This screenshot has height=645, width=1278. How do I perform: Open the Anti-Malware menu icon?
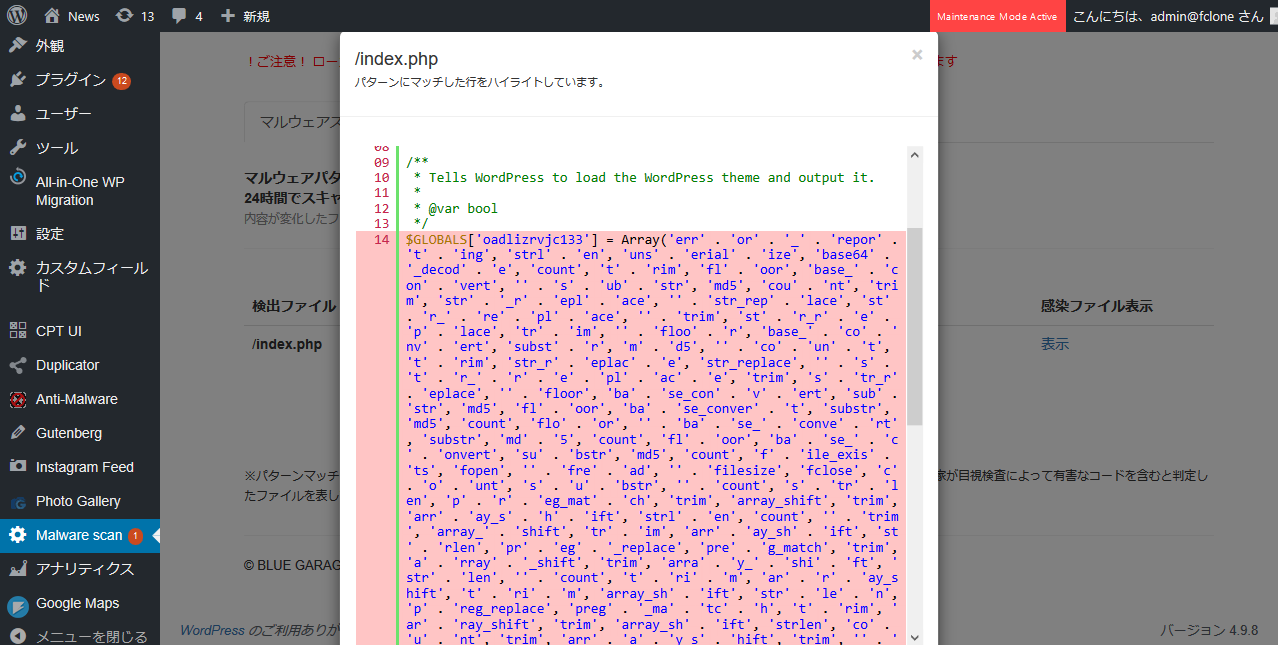(18, 399)
